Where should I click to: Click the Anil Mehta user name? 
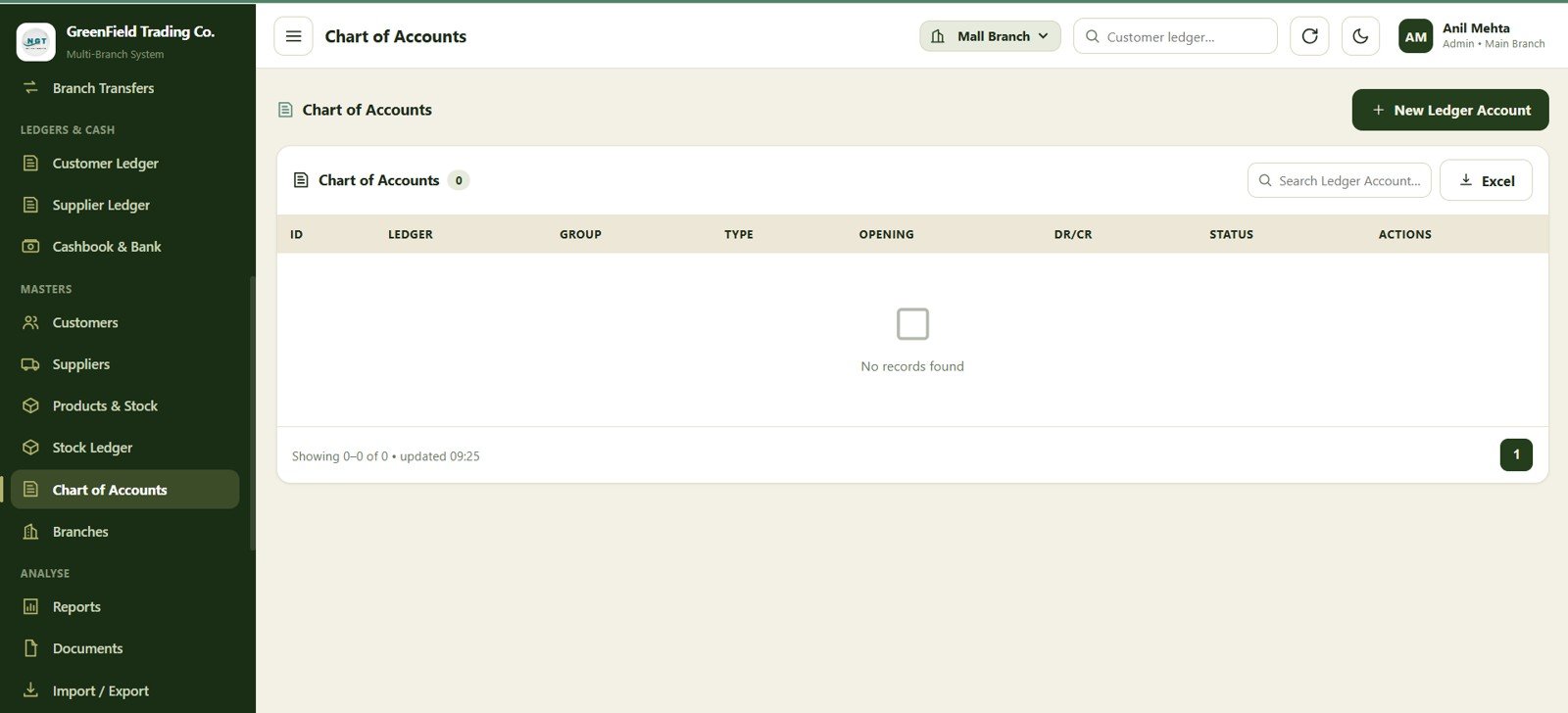pos(1476,28)
